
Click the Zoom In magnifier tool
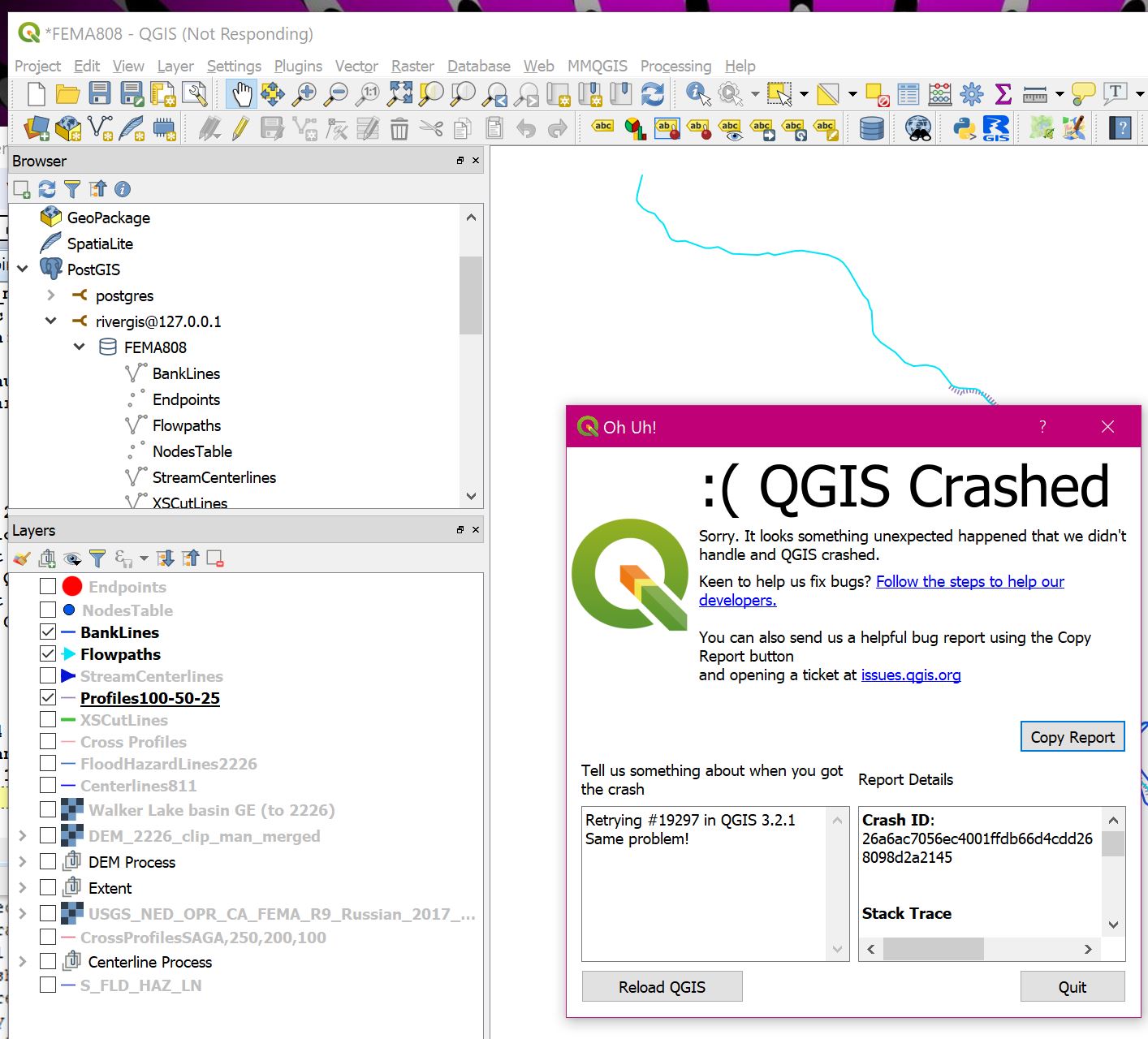point(304,94)
